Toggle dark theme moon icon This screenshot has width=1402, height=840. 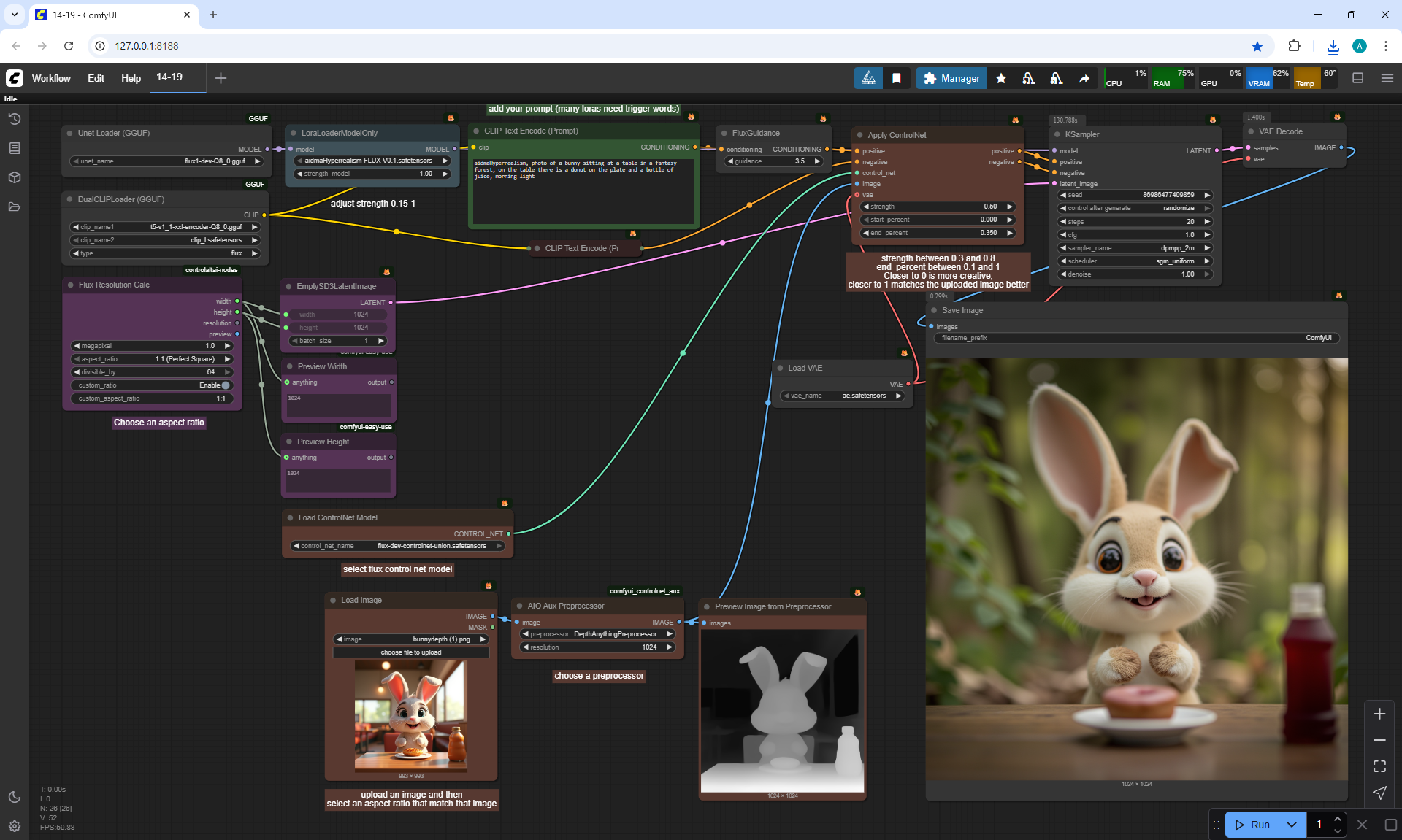[14, 797]
